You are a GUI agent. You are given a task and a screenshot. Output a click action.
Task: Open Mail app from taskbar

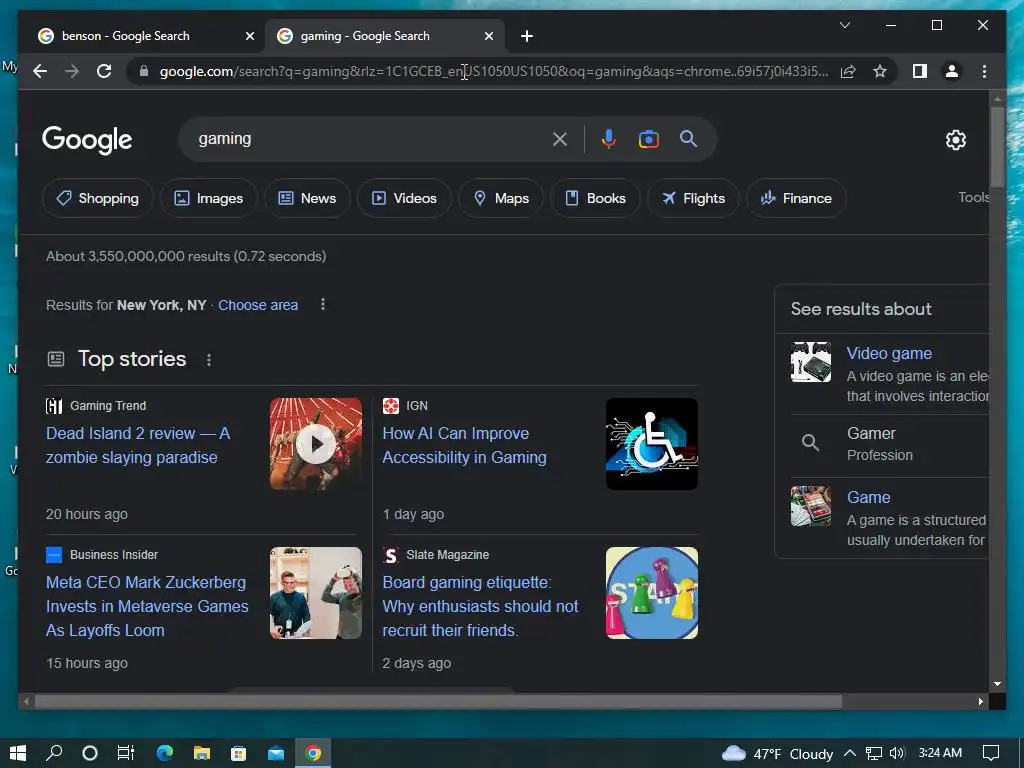pos(276,753)
